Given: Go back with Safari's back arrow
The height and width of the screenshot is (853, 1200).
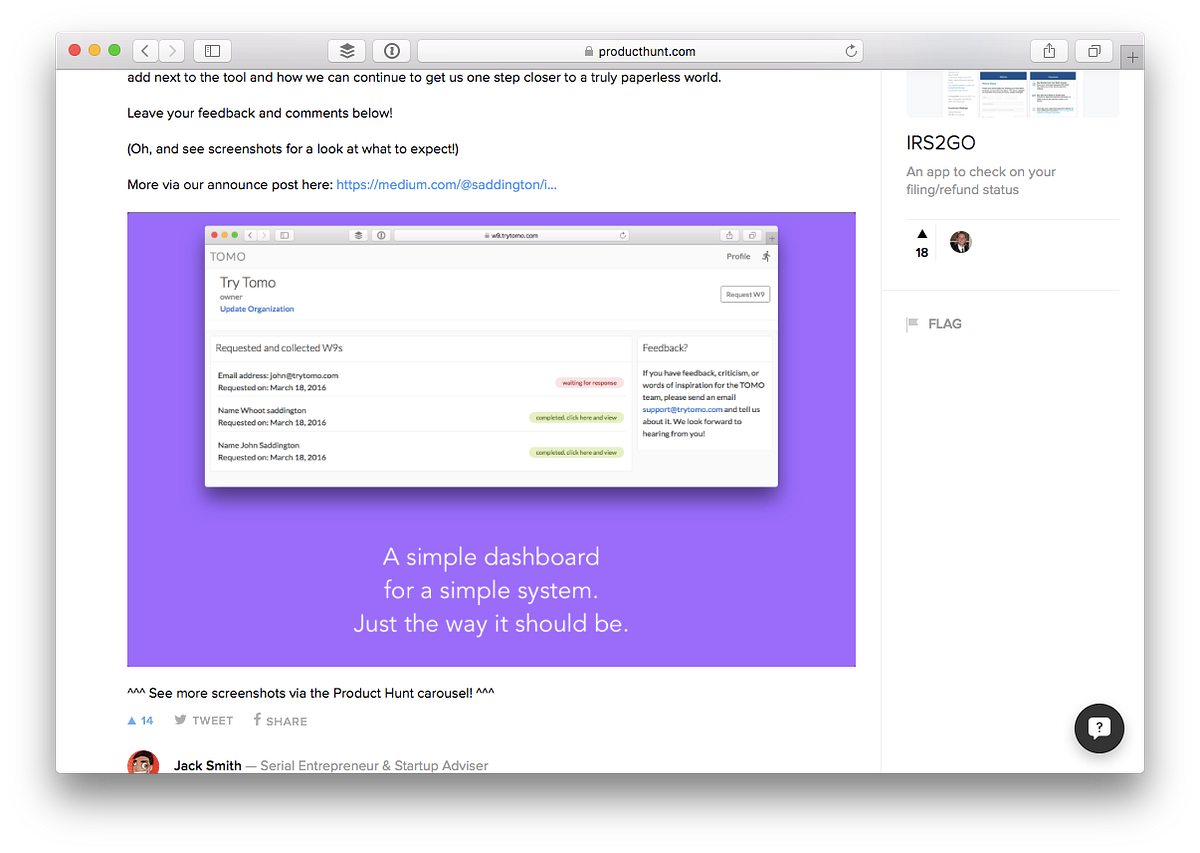Looking at the screenshot, I should [x=146, y=51].
